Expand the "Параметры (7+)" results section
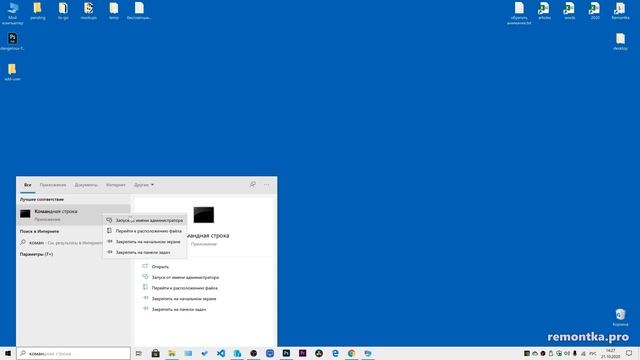 (36, 254)
